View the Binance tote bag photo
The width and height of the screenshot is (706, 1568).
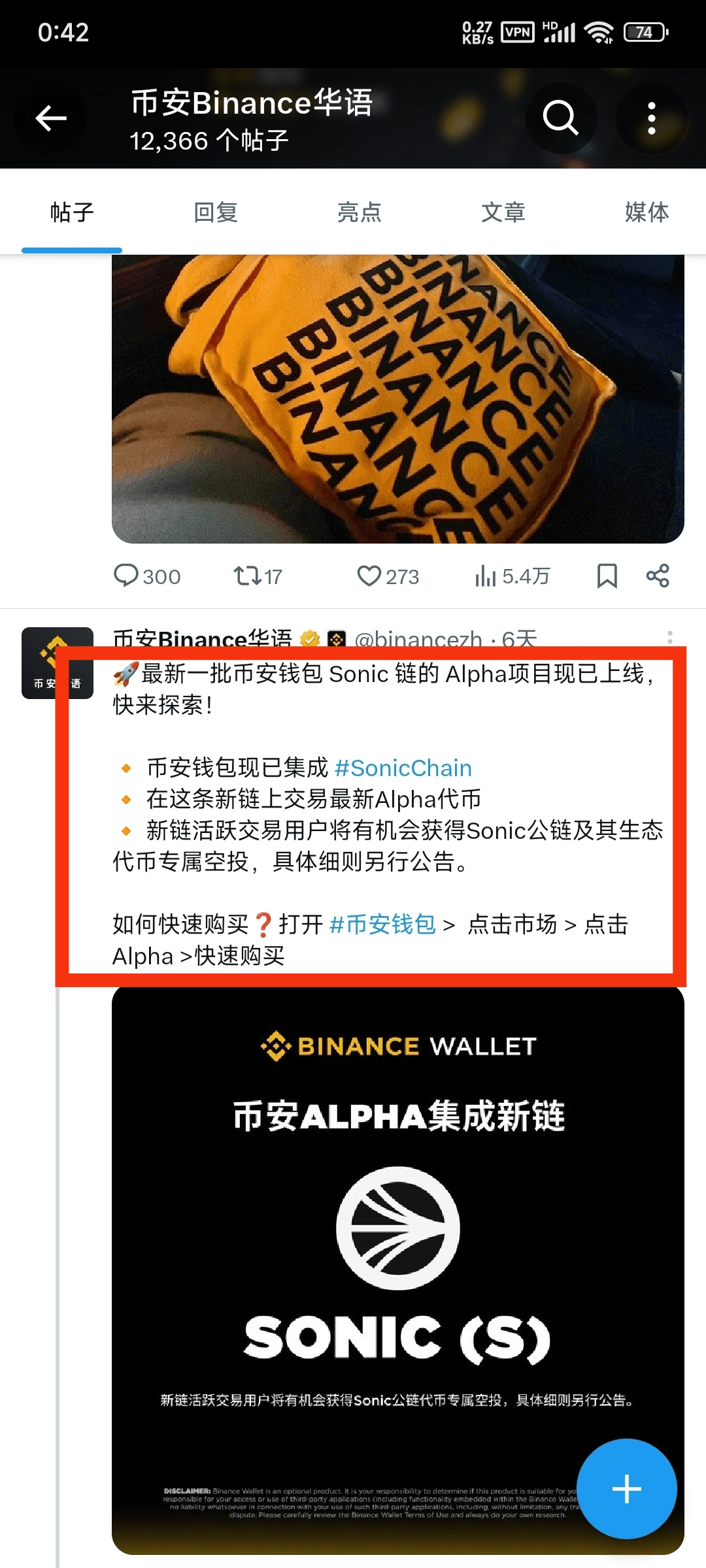[x=398, y=399]
